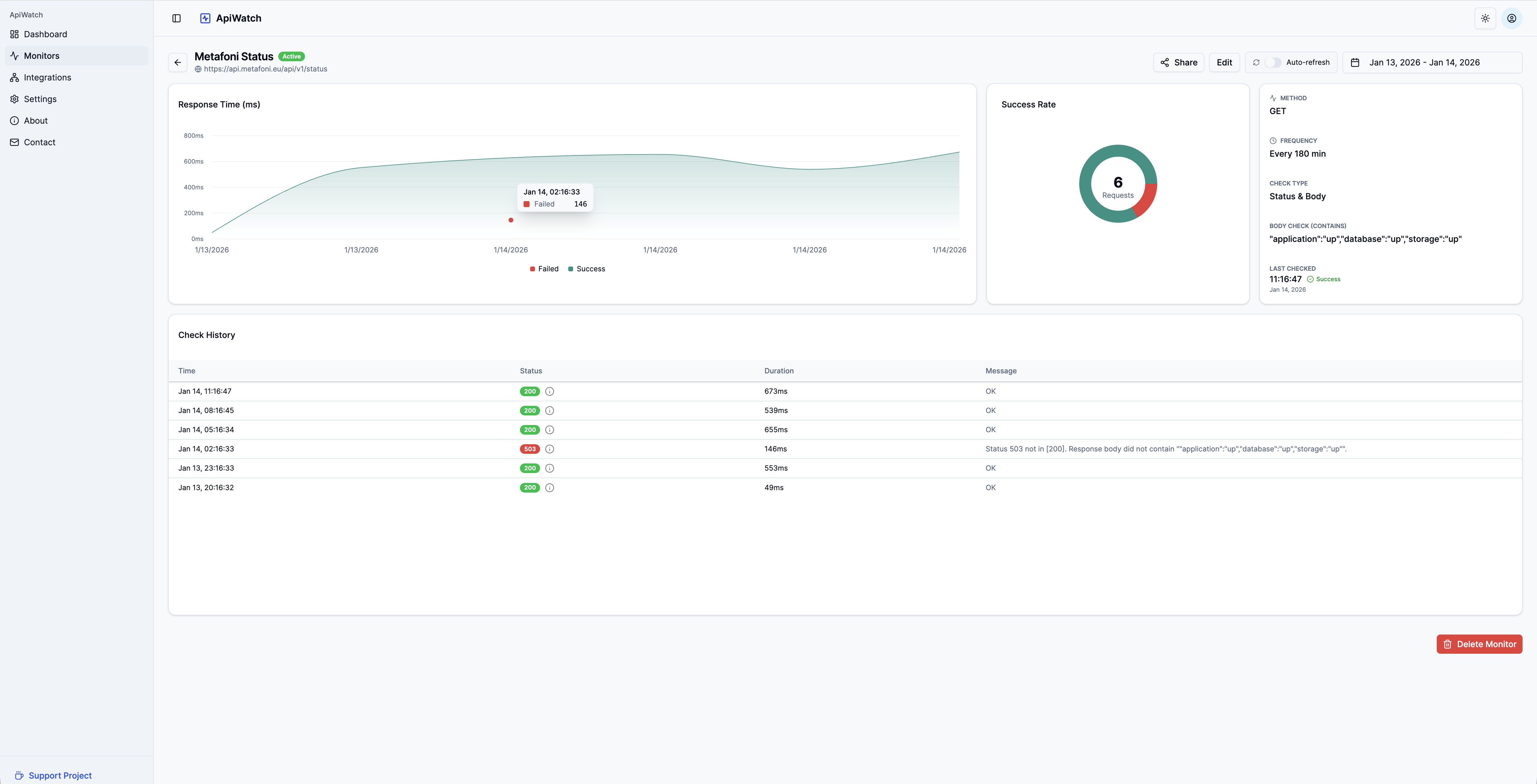Click info icon on Jan 14, 11:16:47 row
1537x784 pixels.
pos(550,391)
